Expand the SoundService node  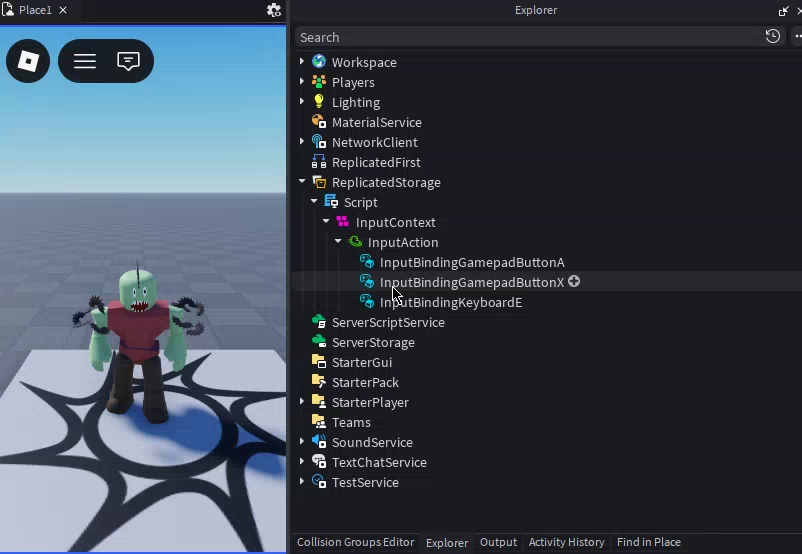302,441
